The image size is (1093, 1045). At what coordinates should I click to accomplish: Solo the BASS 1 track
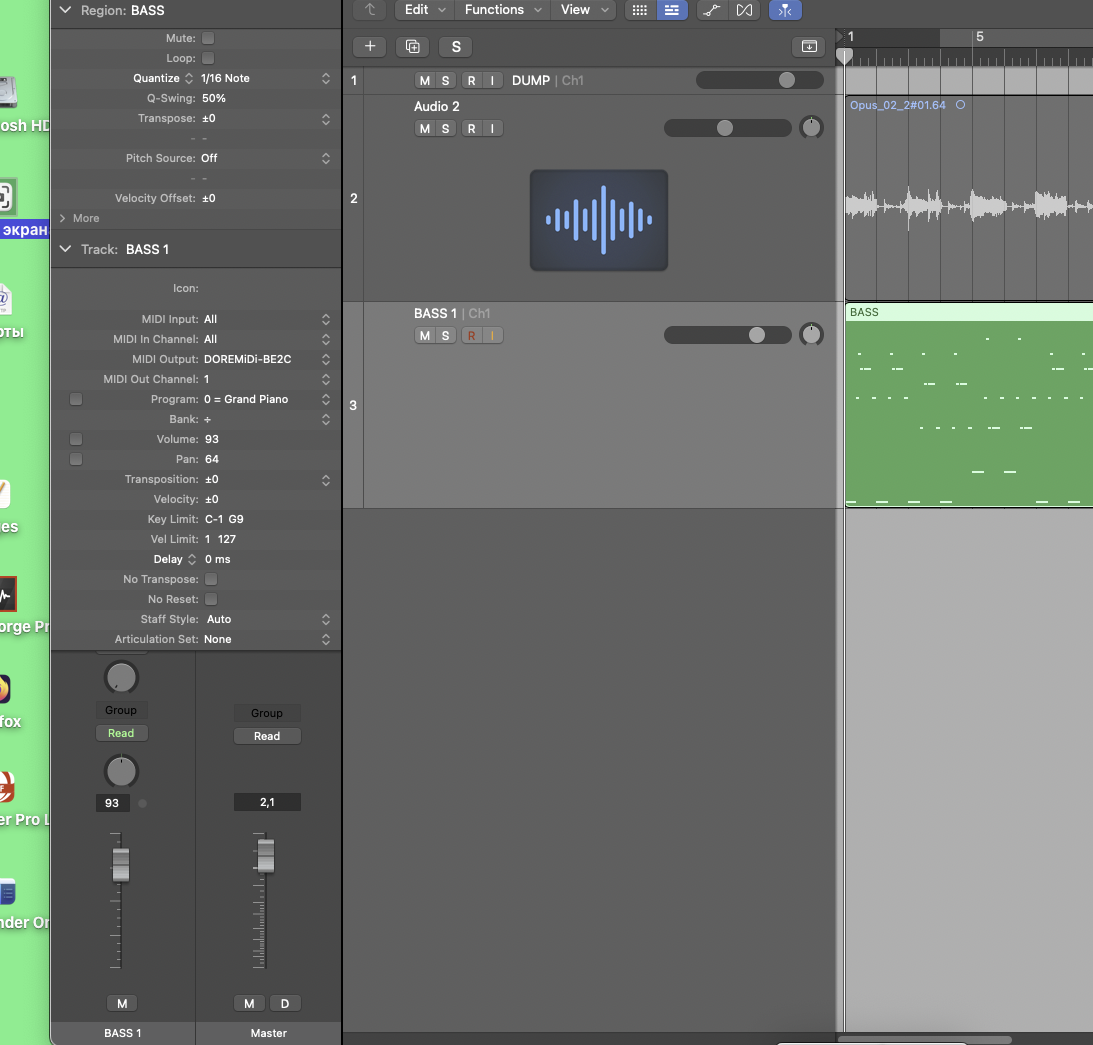(x=445, y=335)
